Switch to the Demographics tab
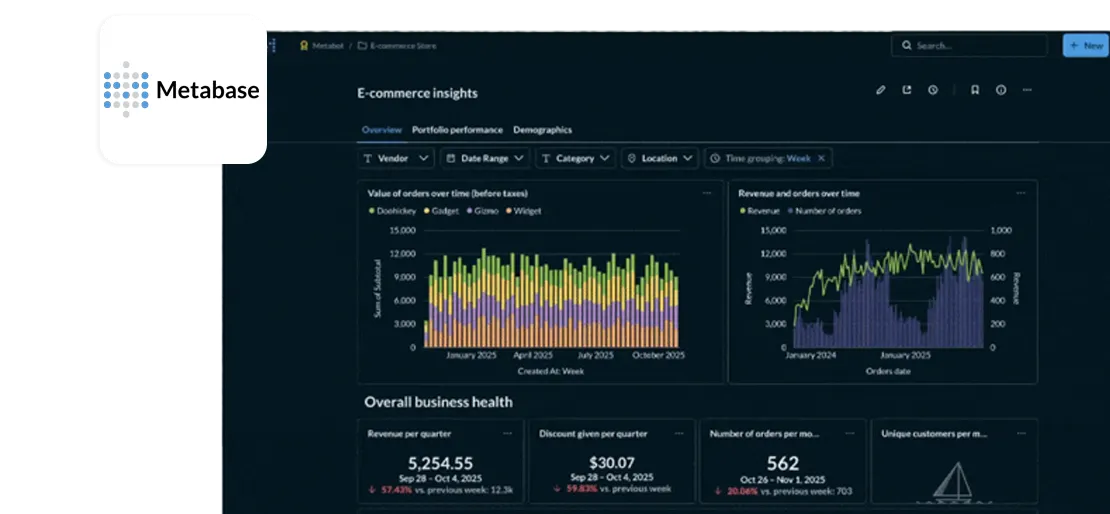Image resolution: width=1110 pixels, height=514 pixels. point(542,130)
